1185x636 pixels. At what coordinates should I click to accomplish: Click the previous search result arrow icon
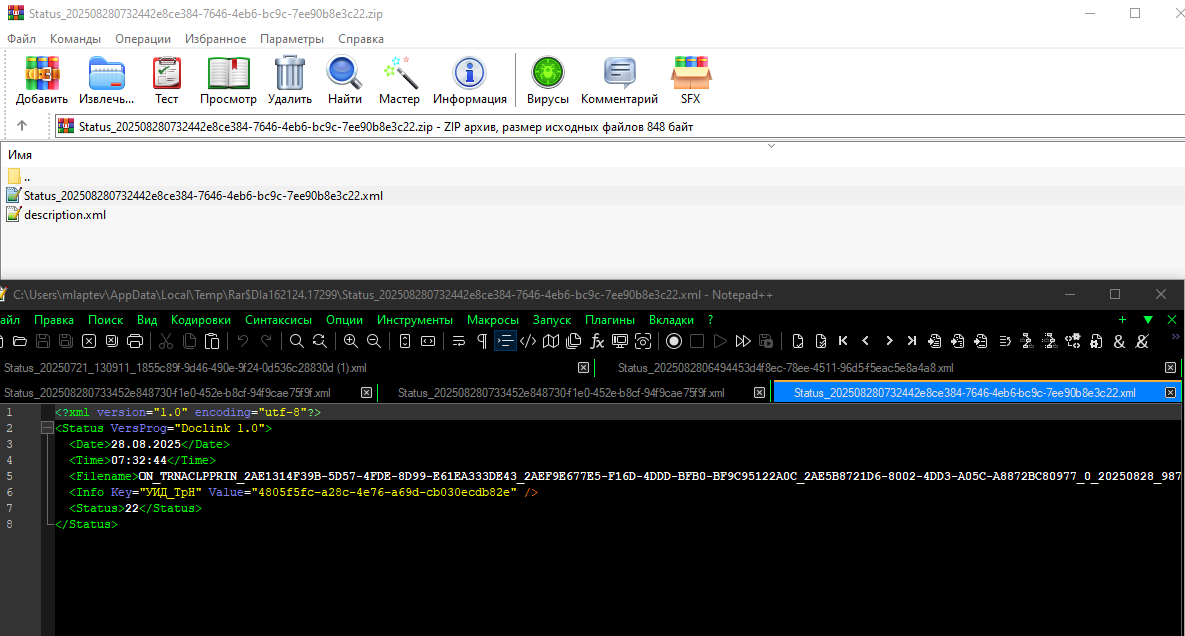click(x=865, y=341)
